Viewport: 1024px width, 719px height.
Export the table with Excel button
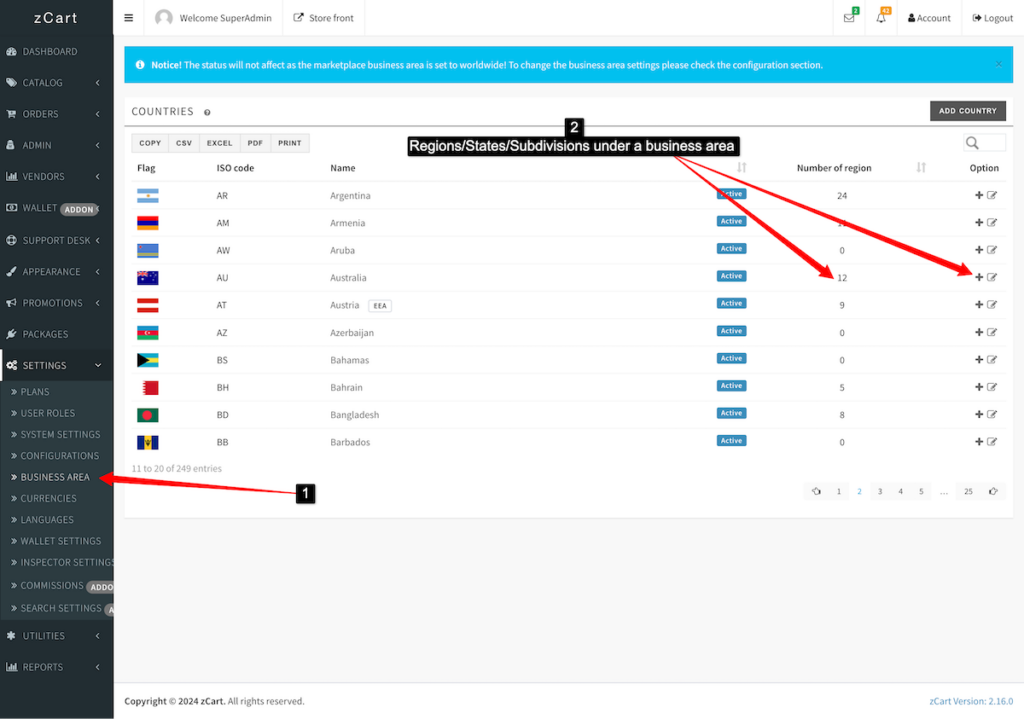219,143
